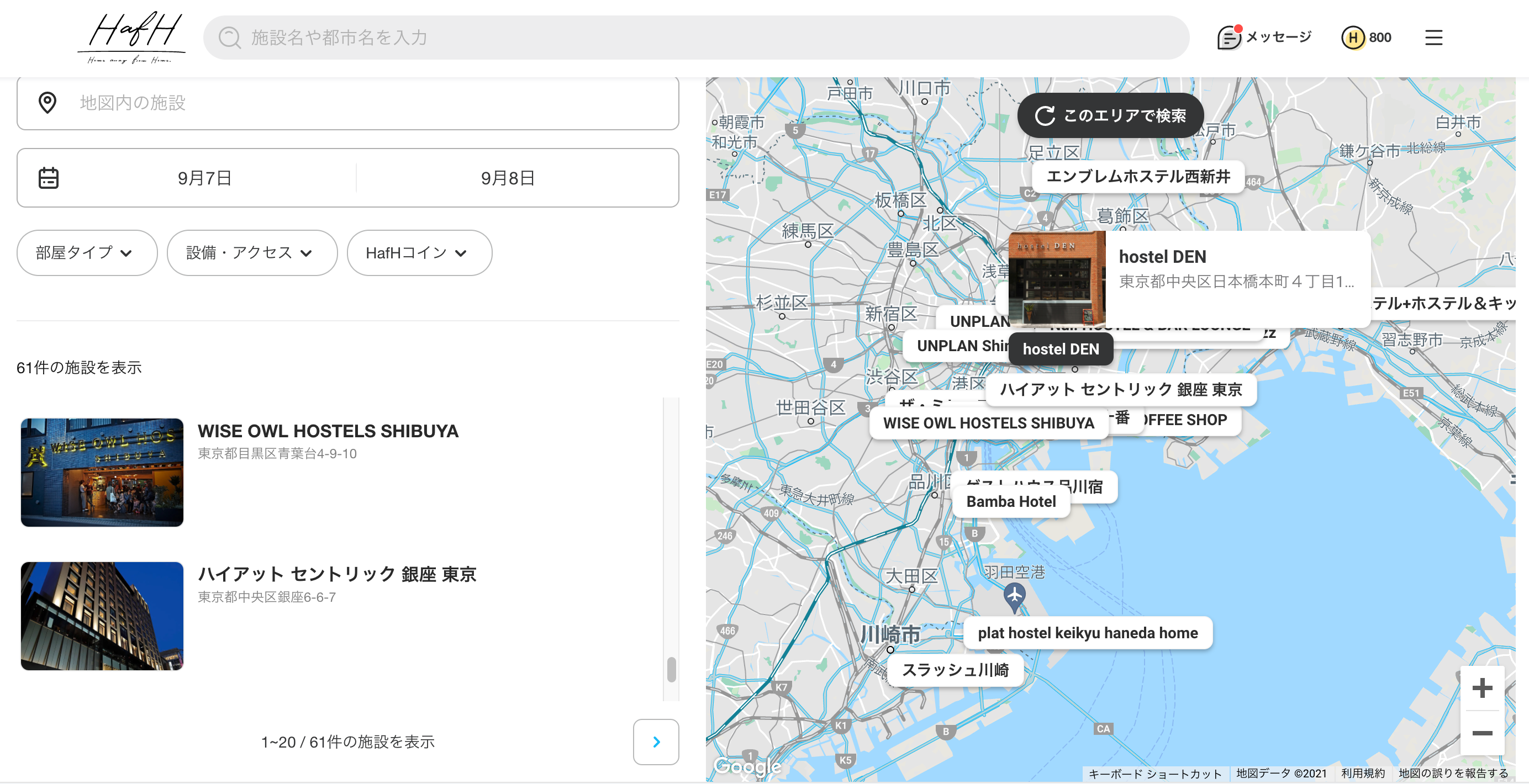Expand the HafHコイン filter dropdown

pos(419,253)
